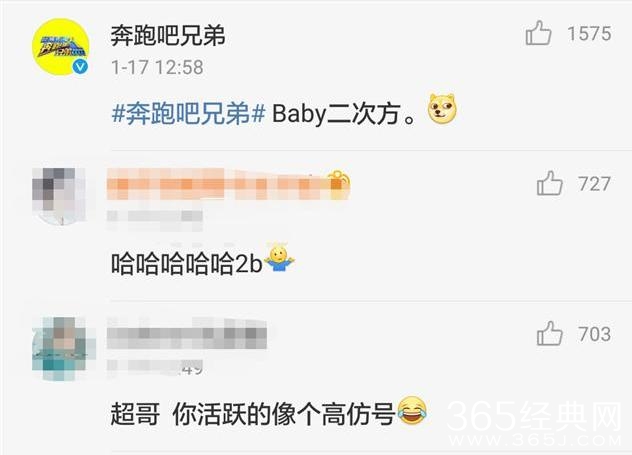Open the second commenter's blurred avatar
The height and width of the screenshot is (455, 632).
[59, 196]
